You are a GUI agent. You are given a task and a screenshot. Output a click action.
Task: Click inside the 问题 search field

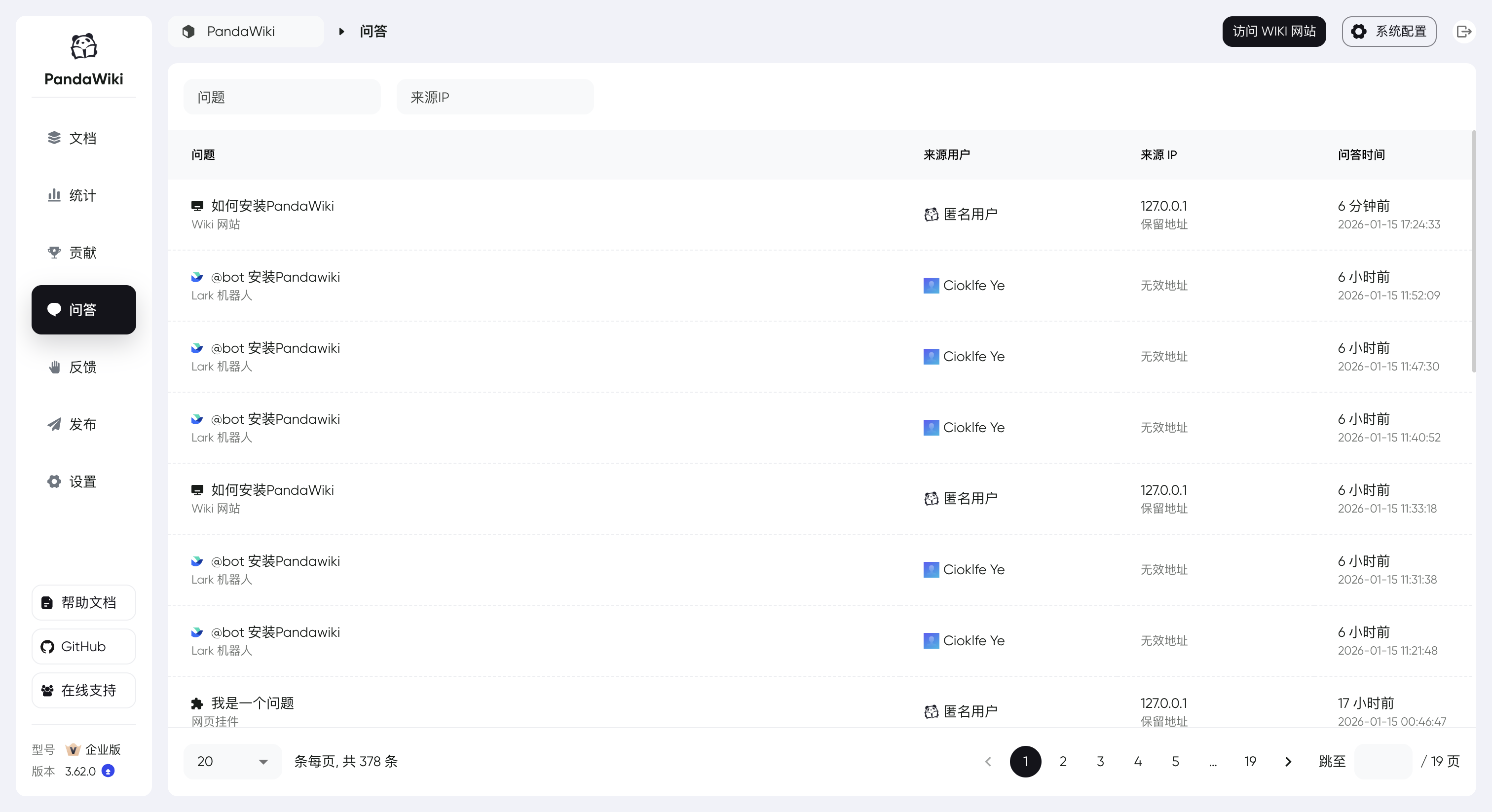(282, 97)
